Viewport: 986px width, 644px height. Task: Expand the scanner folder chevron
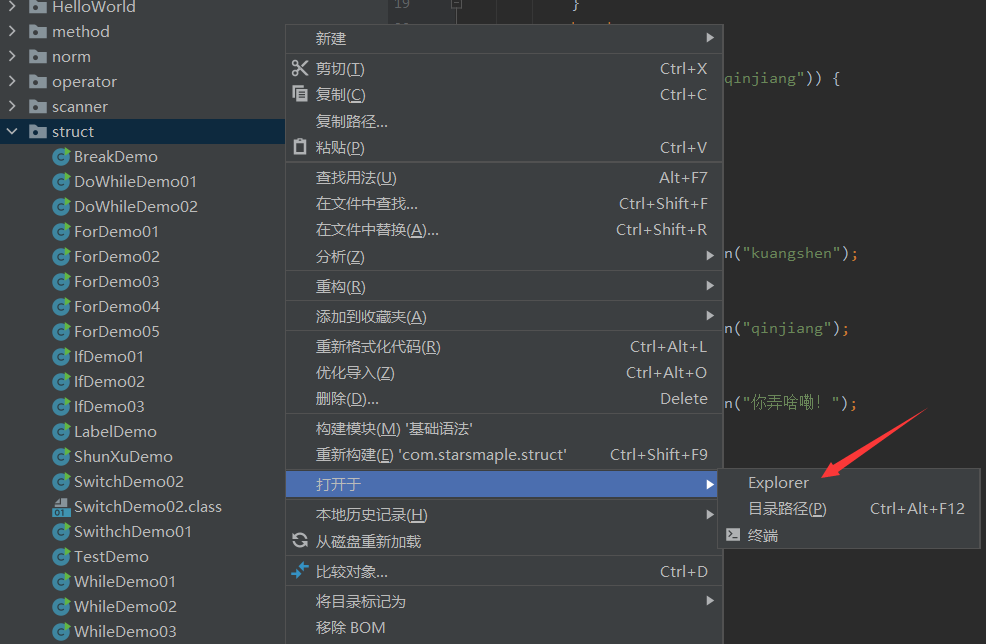[x=12, y=106]
